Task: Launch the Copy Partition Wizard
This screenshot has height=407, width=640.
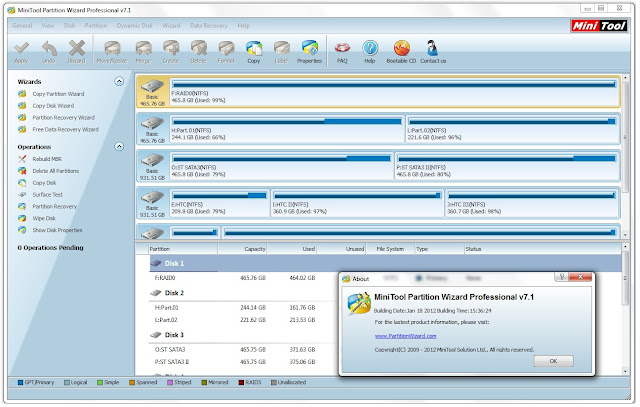Action: [58, 94]
